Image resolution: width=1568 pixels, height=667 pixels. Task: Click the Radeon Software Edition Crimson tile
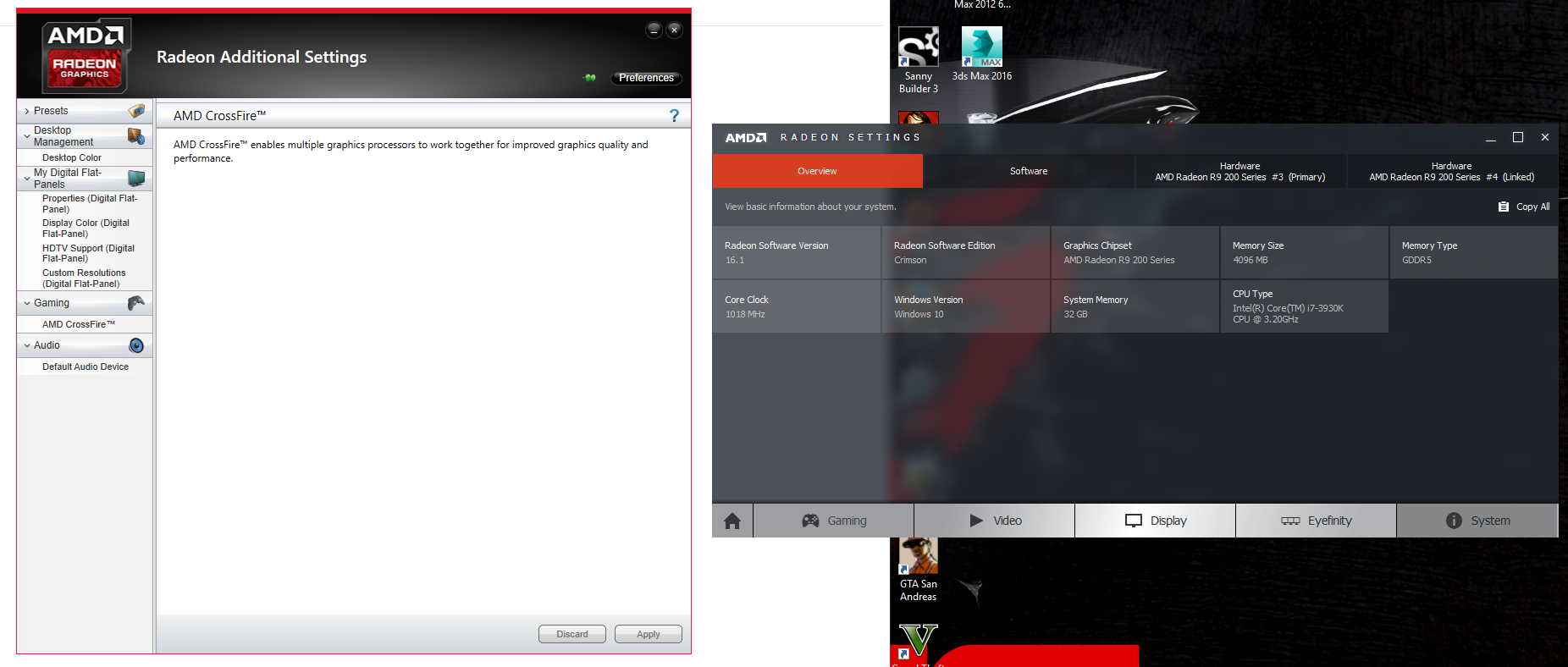pyautogui.click(x=965, y=252)
